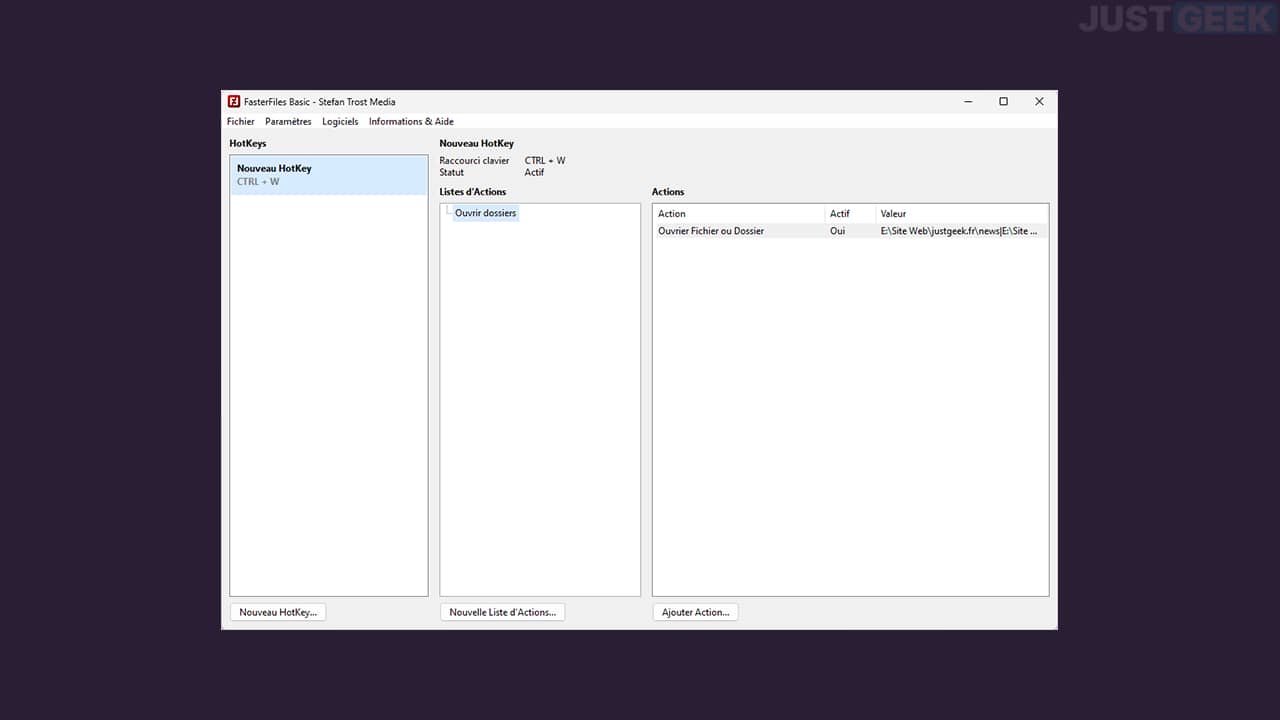Minimize the FasterFiles window

tap(969, 101)
